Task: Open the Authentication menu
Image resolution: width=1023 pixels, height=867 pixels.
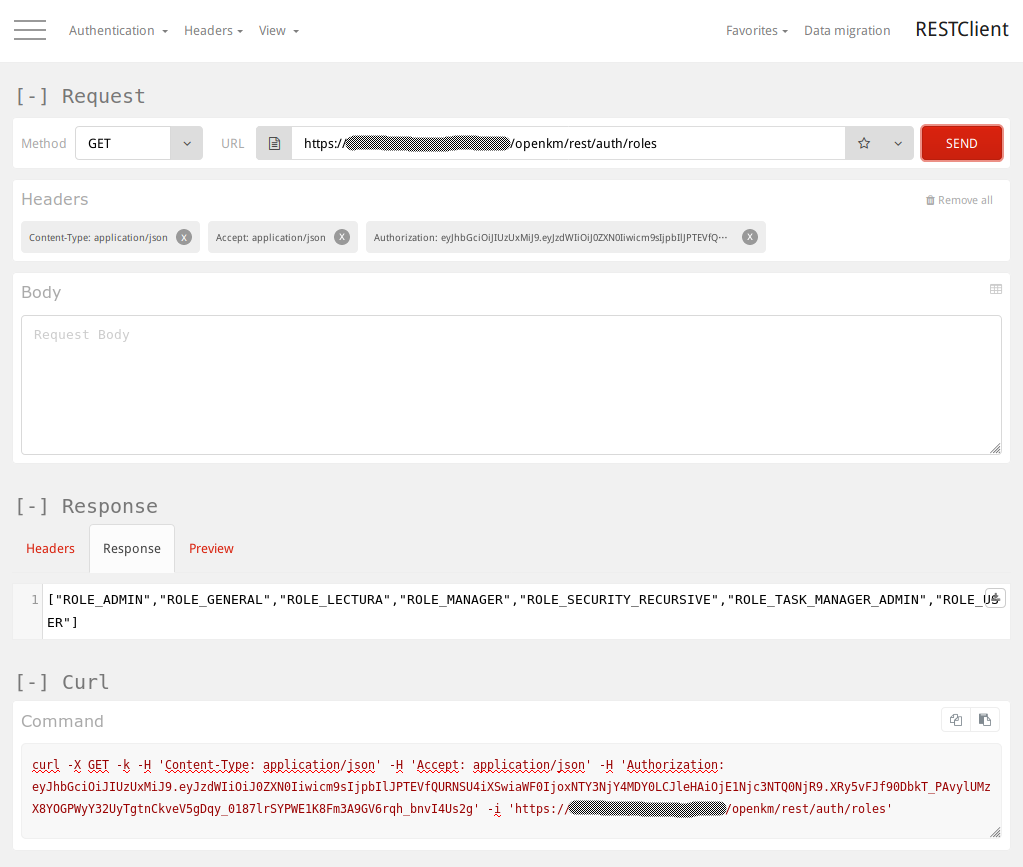Action: (x=117, y=31)
